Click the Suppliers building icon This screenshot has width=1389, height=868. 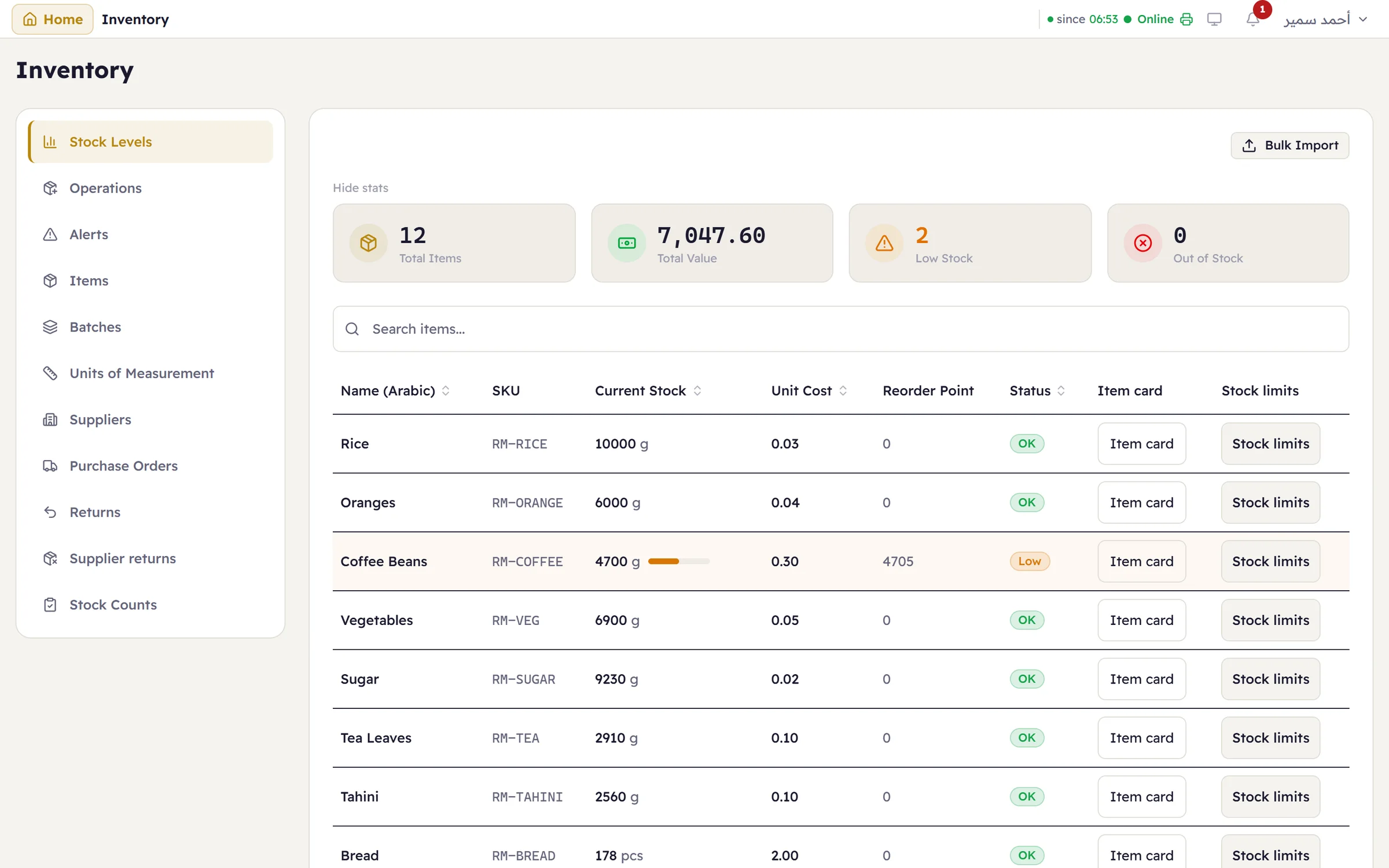(x=50, y=420)
